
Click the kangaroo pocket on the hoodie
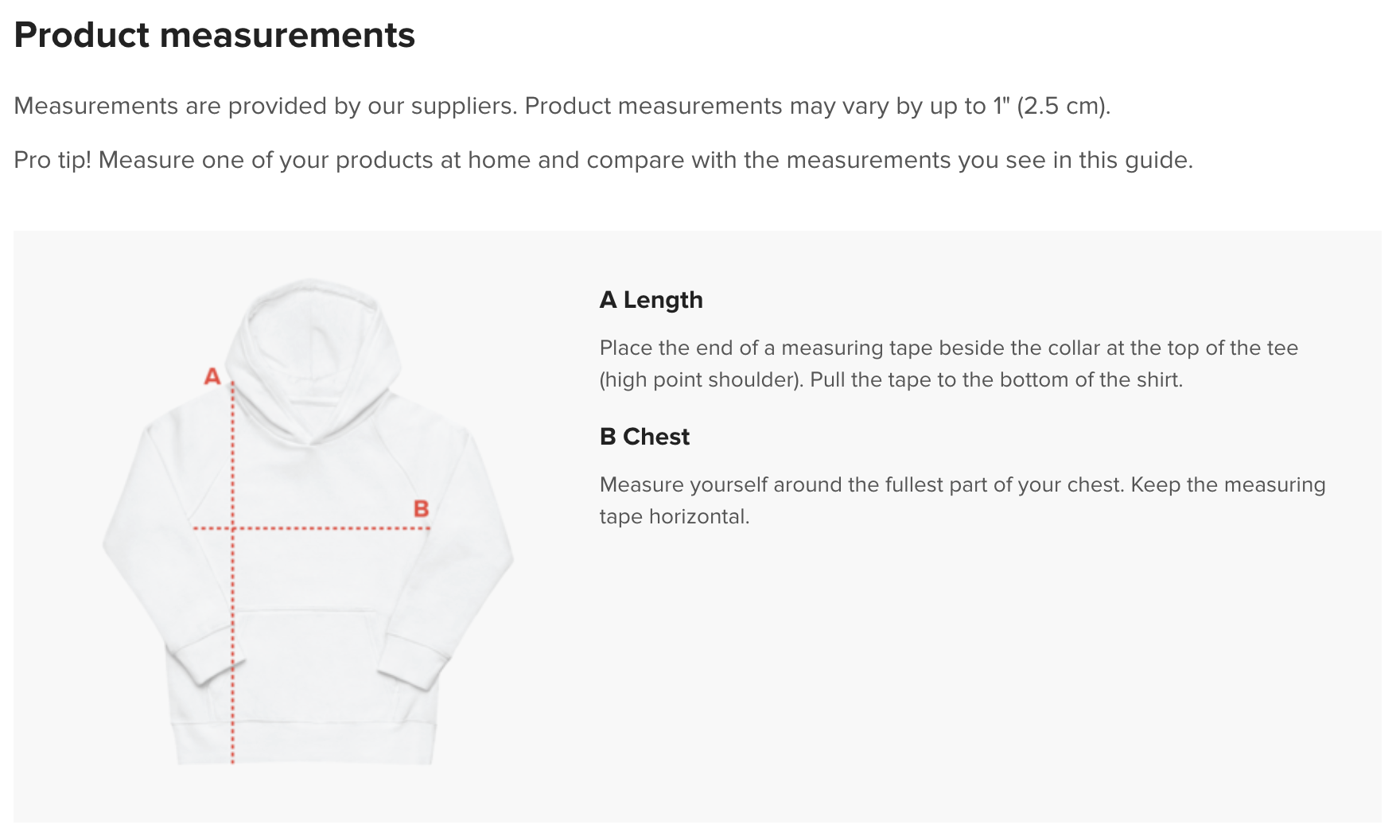click(310, 644)
